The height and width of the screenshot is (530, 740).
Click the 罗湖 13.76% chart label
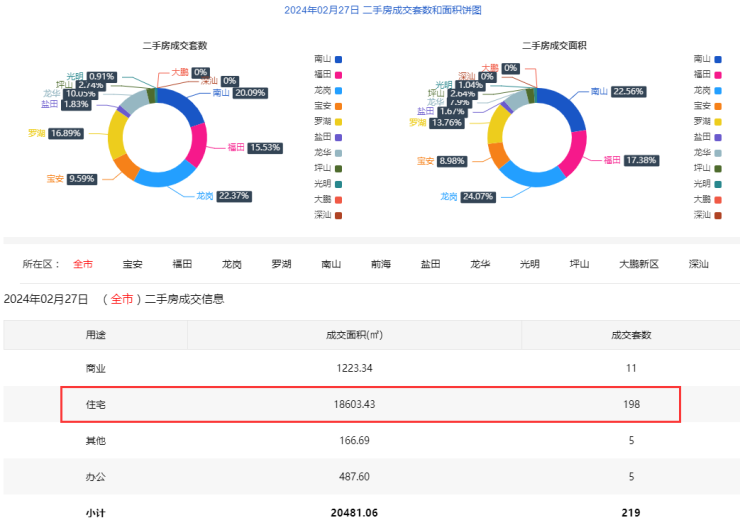click(x=437, y=123)
